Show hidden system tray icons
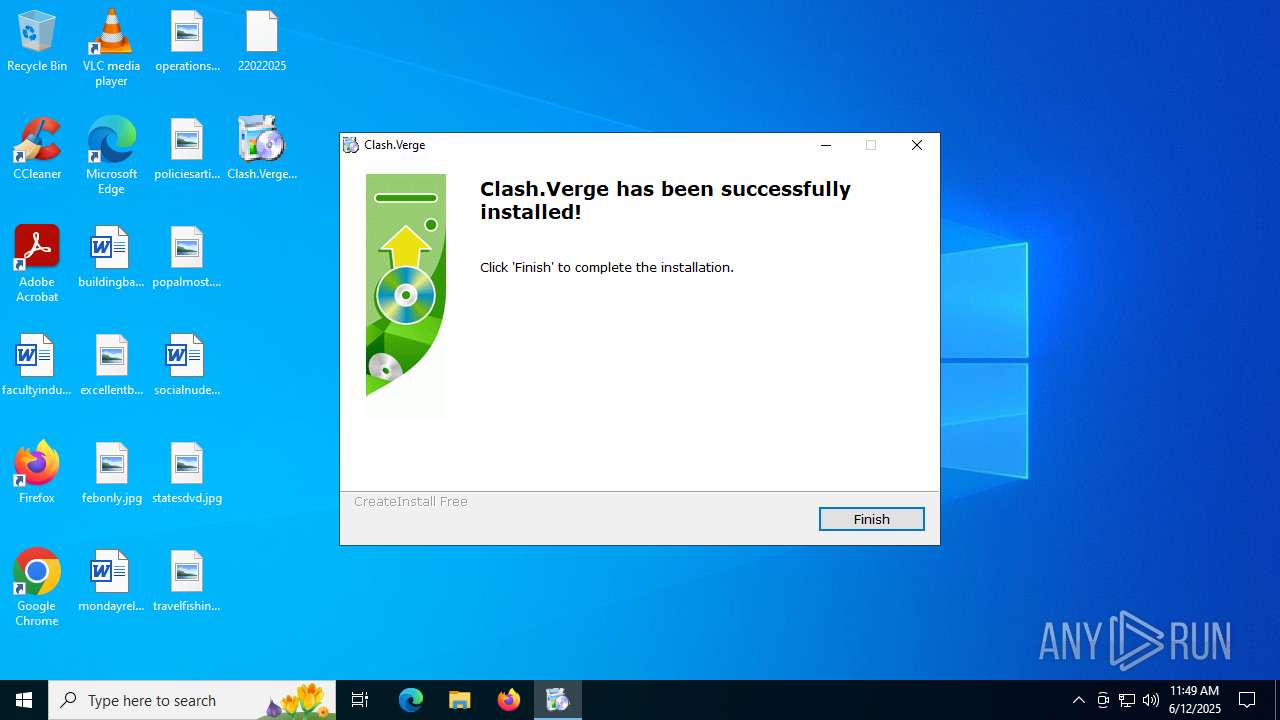 point(1079,700)
